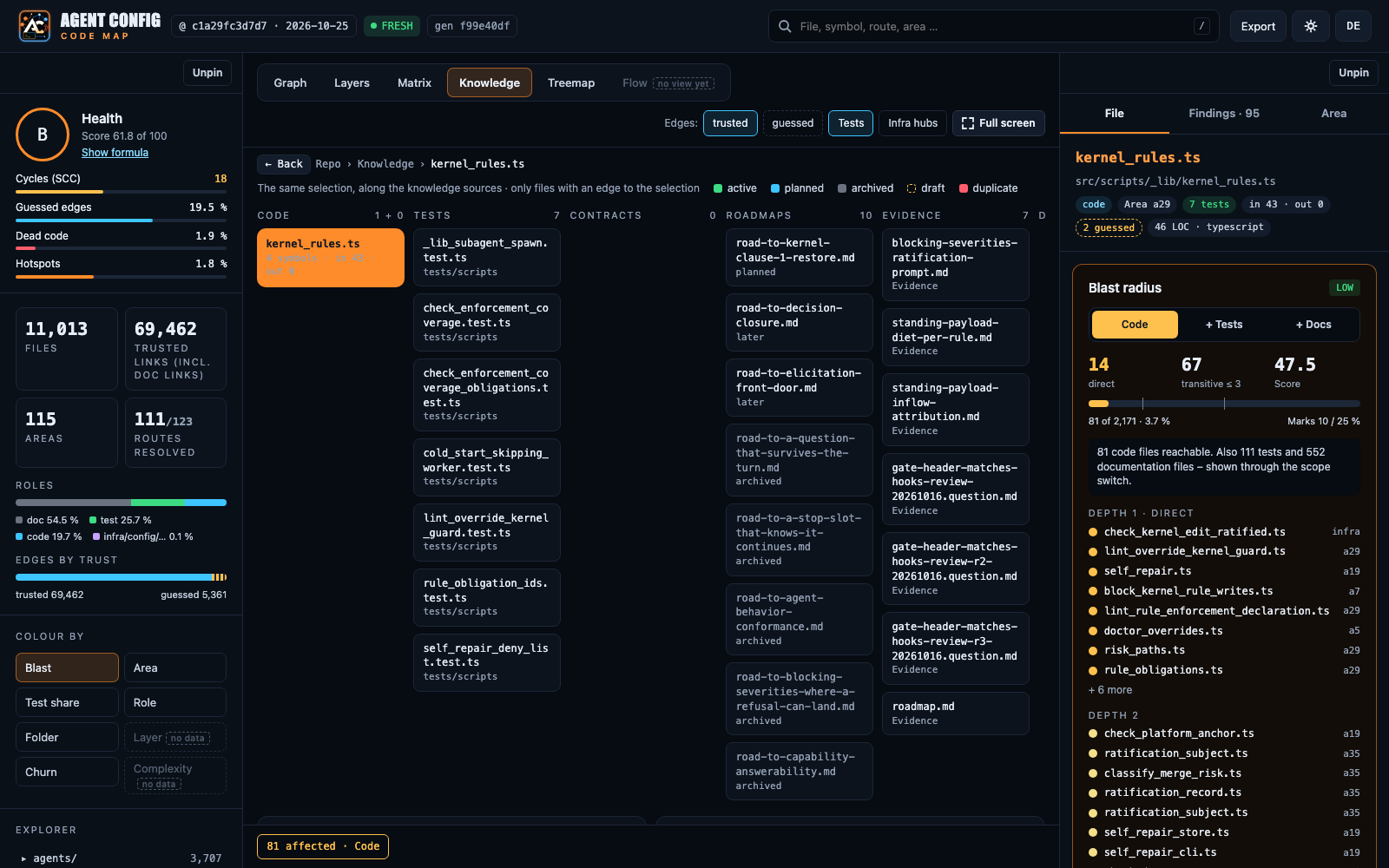Open roadmap.md evidence card

956,713
